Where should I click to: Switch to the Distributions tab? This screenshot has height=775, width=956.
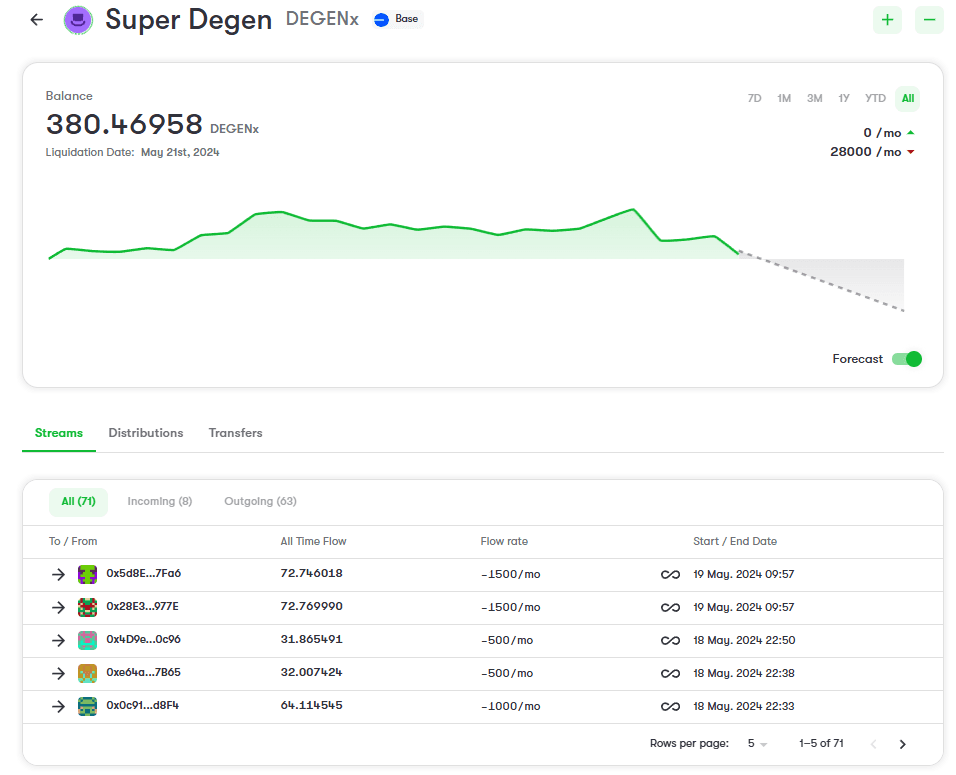click(x=146, y=433)
